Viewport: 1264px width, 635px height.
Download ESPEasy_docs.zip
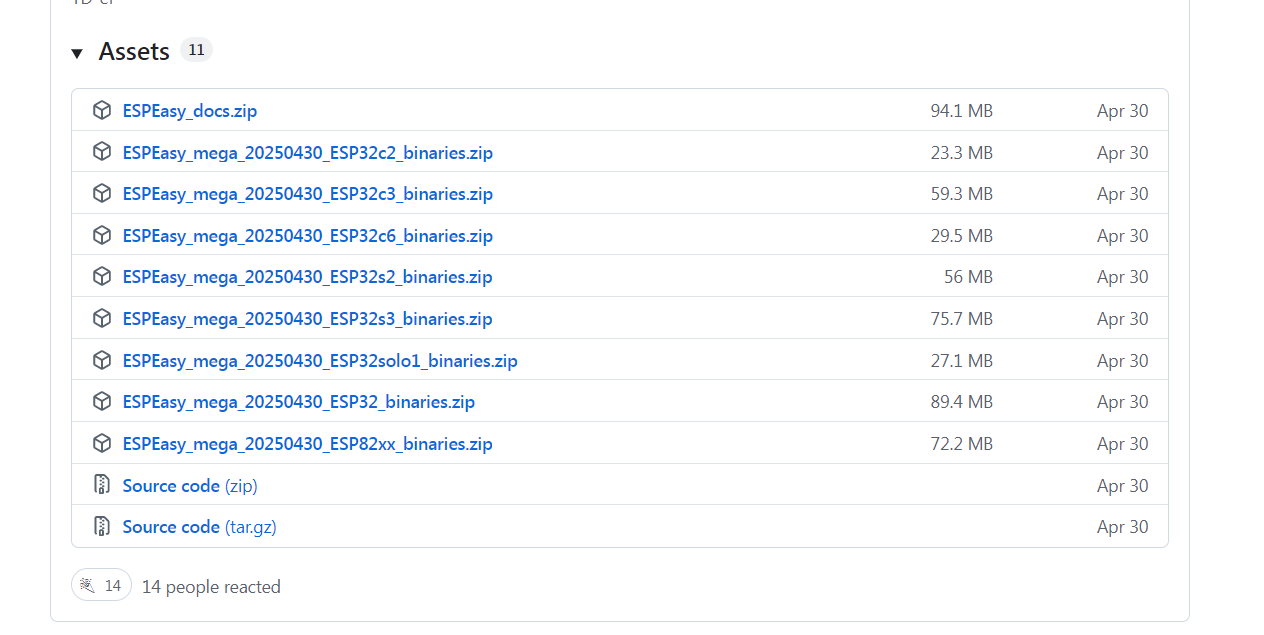point(190,111)
